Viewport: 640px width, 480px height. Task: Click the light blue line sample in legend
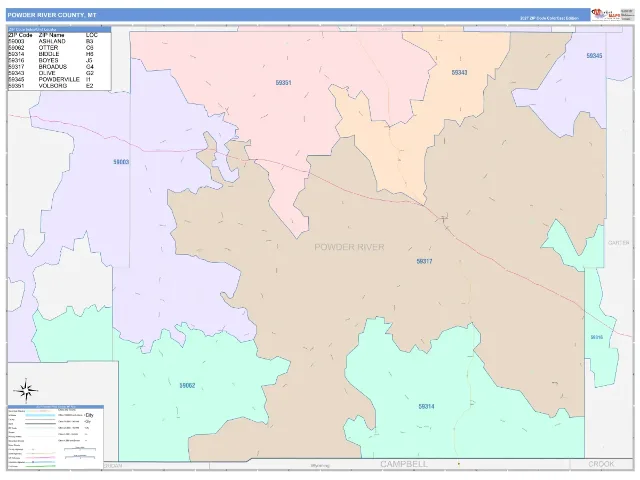[x=40, y=415]
